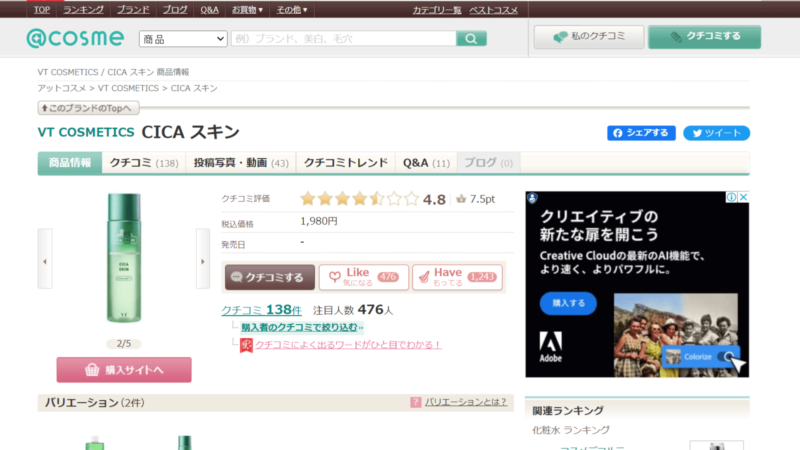Open Q&A in the top navigation
The image size is (800, 450).
[209, 10]
